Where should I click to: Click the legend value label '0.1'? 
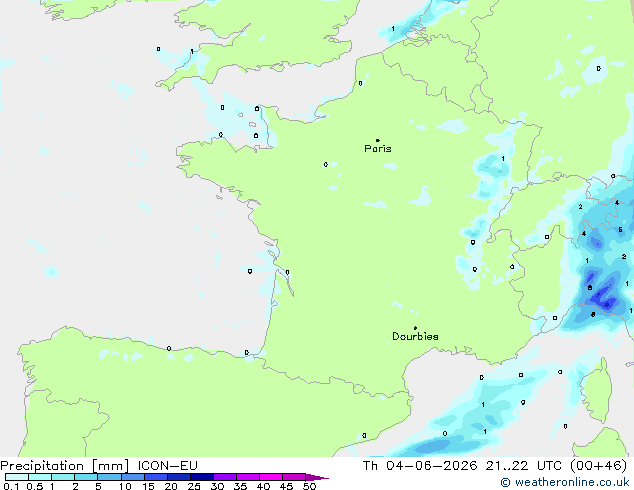(11, 486)
